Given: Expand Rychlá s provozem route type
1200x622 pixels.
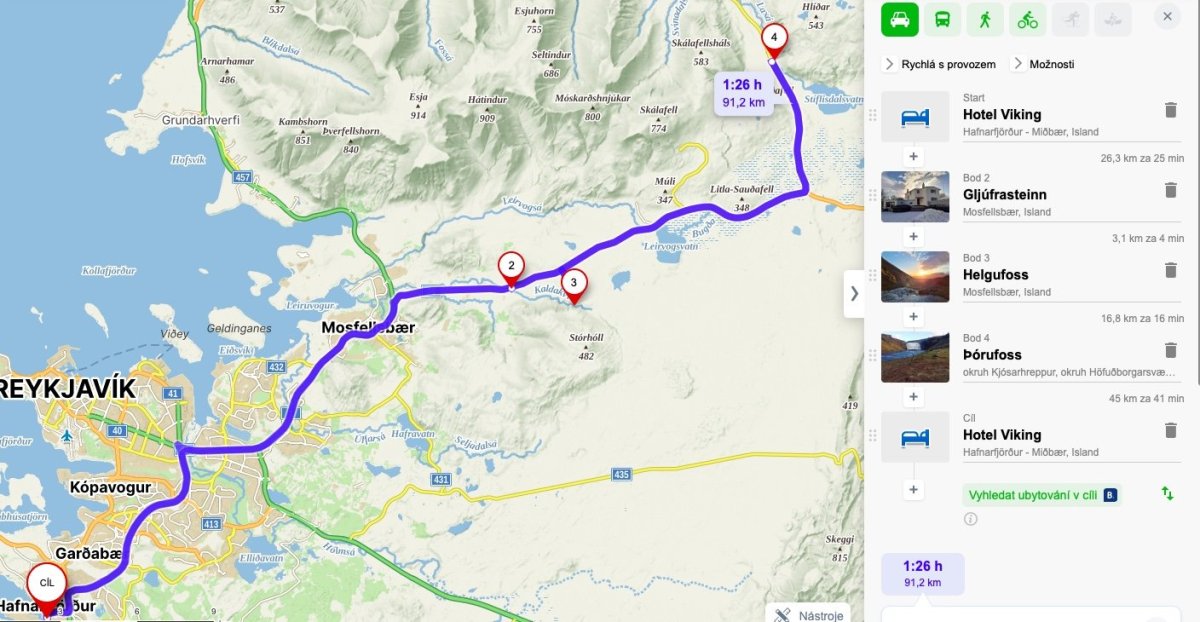Looking at the screenshot, I should click(939, 64).
